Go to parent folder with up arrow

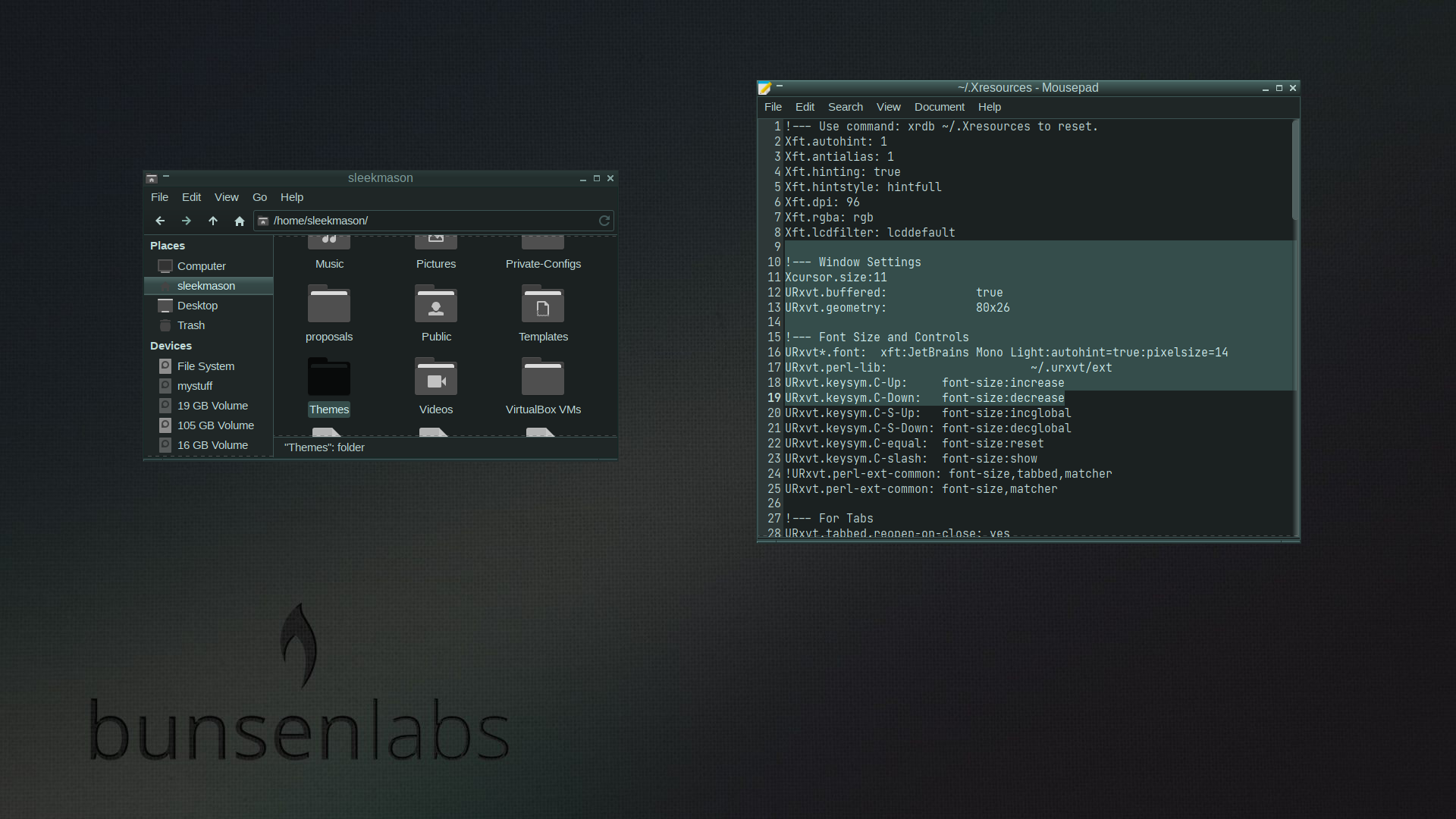(x=213, y=221)
